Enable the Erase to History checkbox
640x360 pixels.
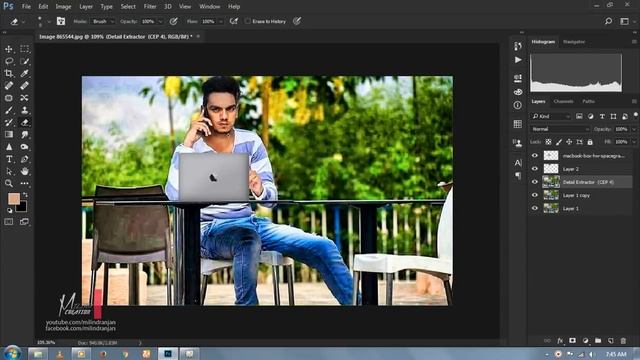pyautogui.click(x=248, y=21)
